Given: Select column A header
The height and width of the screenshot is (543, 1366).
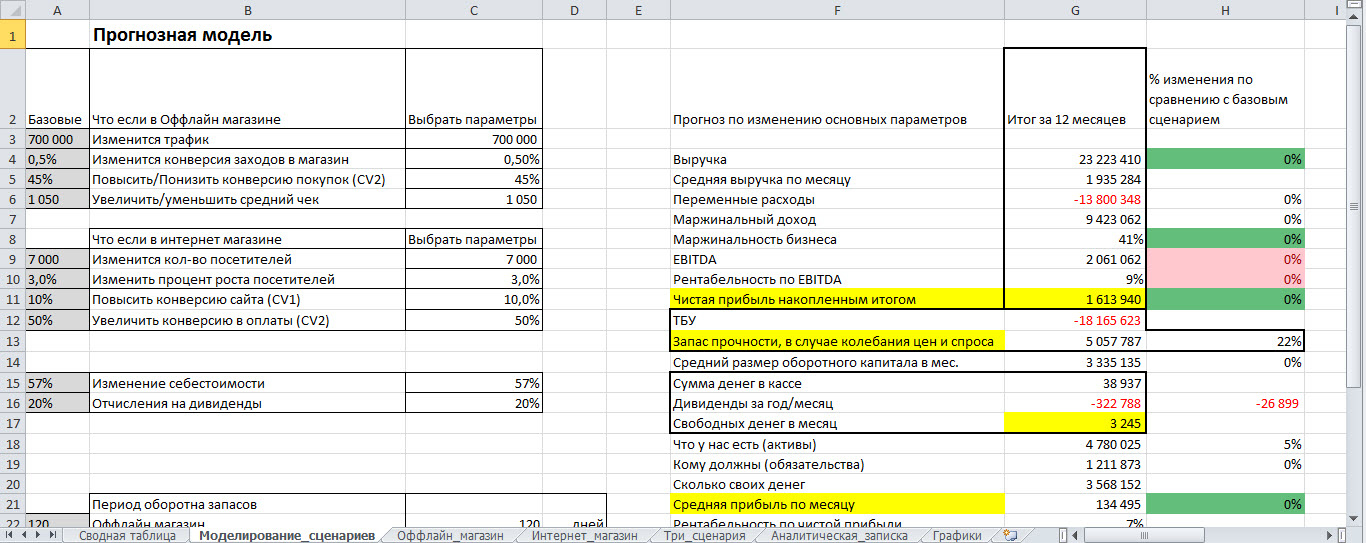Looking at the screenshot, I should click(56, 9).
